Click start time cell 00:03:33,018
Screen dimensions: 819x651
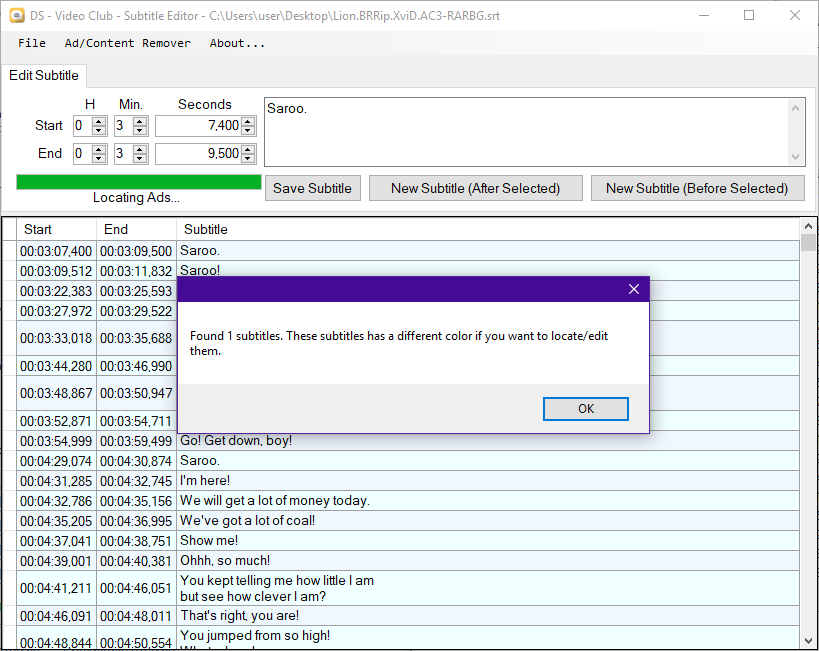pos(56,338)
